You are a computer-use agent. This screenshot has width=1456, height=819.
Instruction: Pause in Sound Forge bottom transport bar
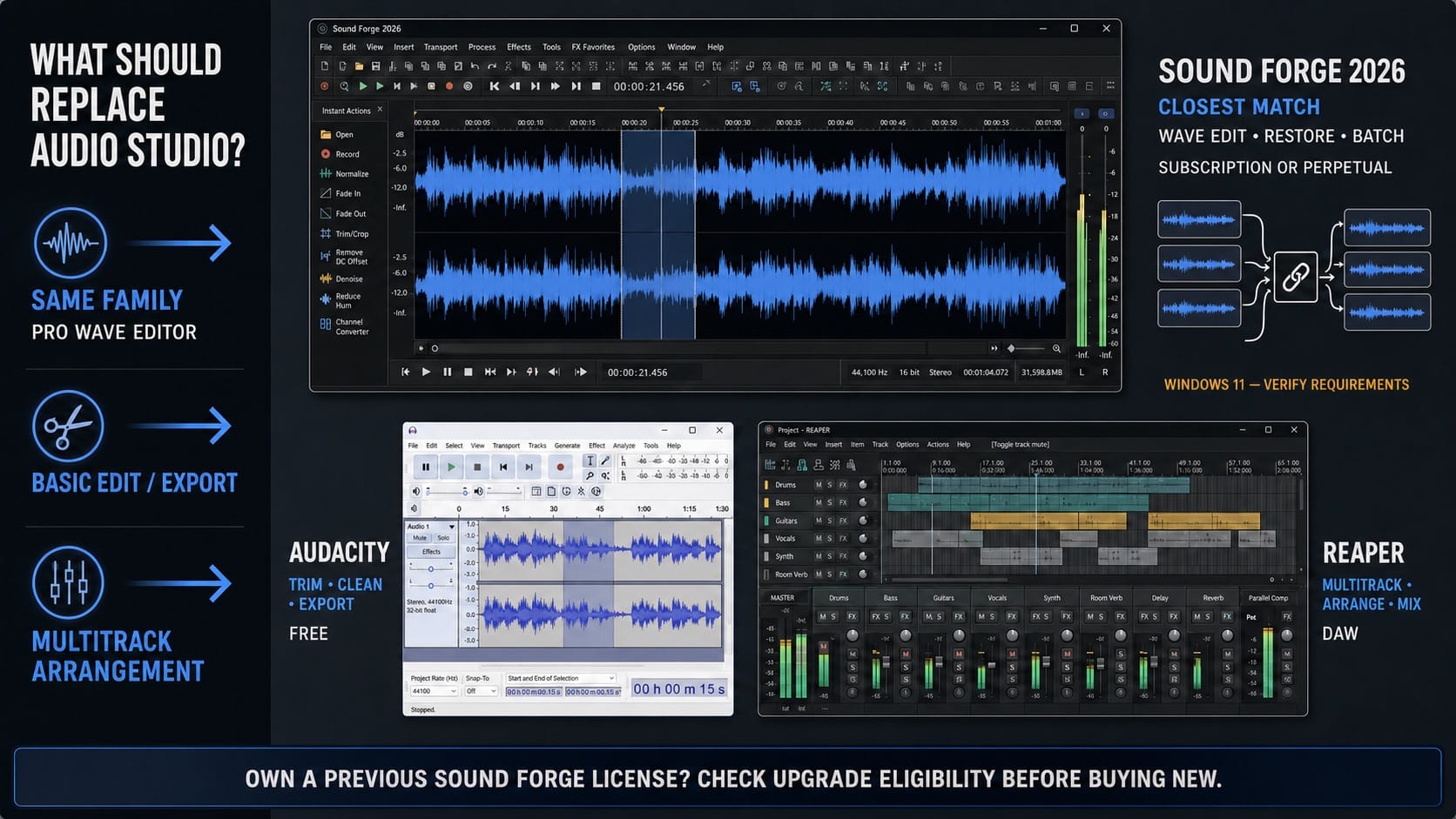click(x=447, y=372)
